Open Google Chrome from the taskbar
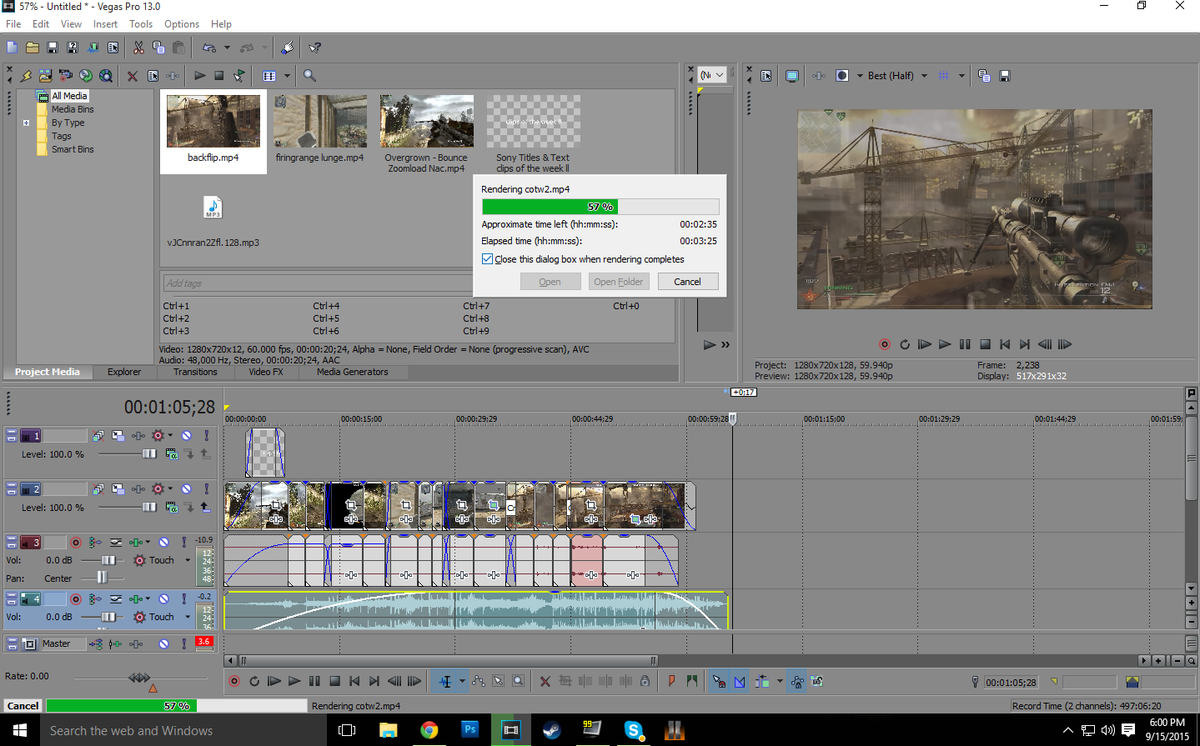 (429, 730)
